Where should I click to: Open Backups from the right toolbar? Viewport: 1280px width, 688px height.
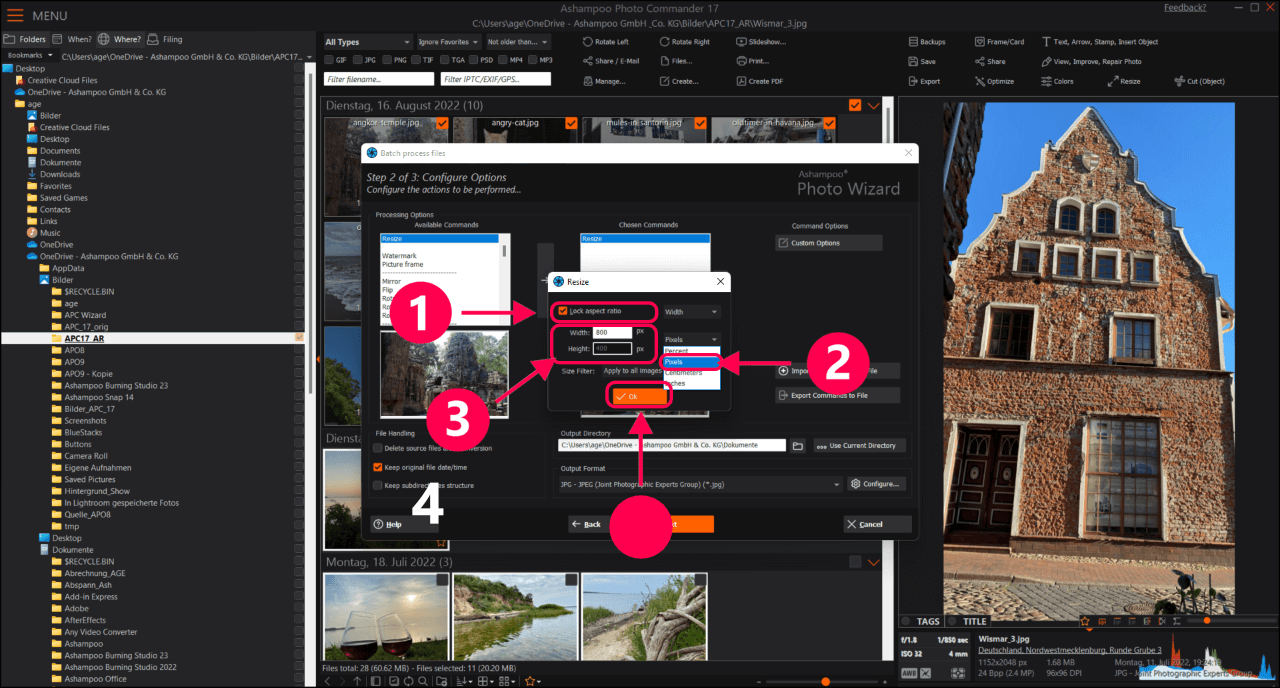[914, 42]
